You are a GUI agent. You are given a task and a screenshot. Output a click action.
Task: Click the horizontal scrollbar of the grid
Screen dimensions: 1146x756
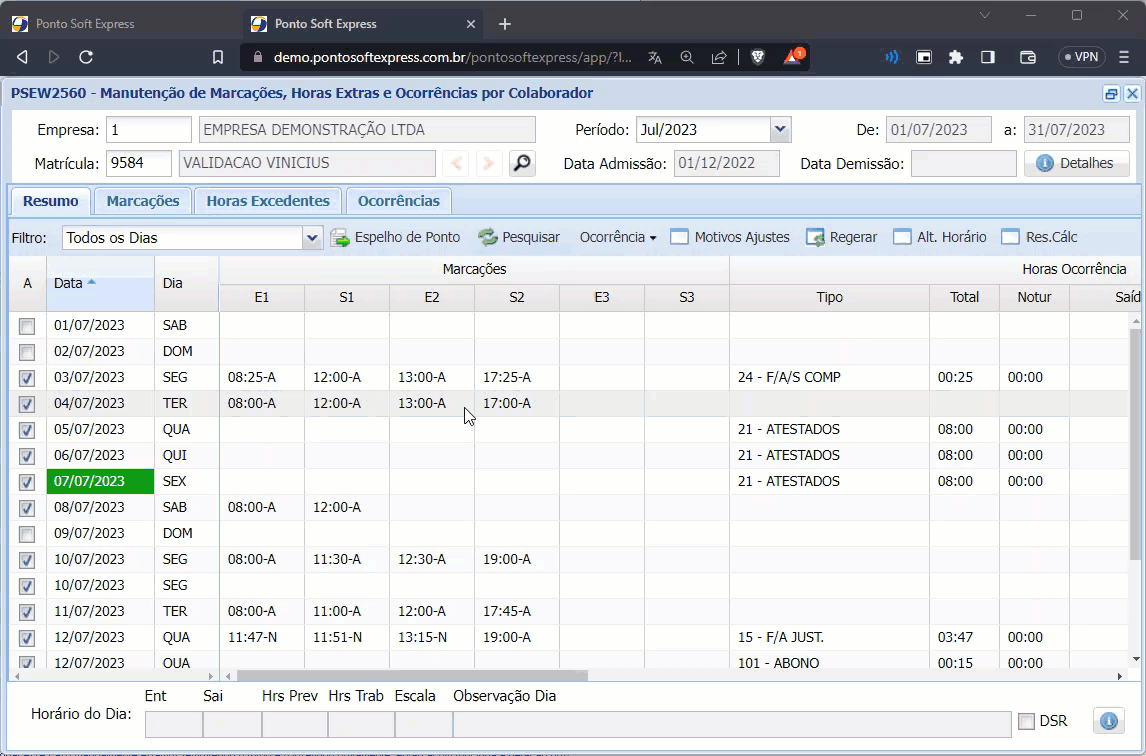(412, 676)
